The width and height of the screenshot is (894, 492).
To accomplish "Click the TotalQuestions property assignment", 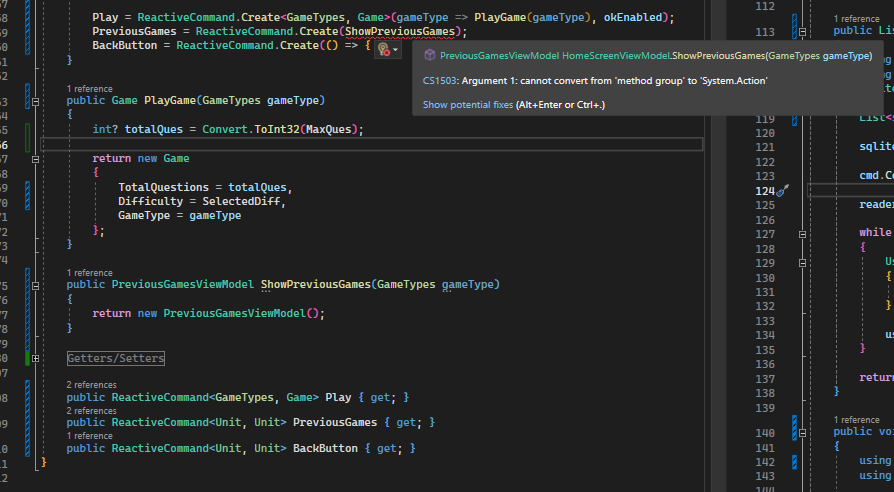I will click(x=205, y=188).
